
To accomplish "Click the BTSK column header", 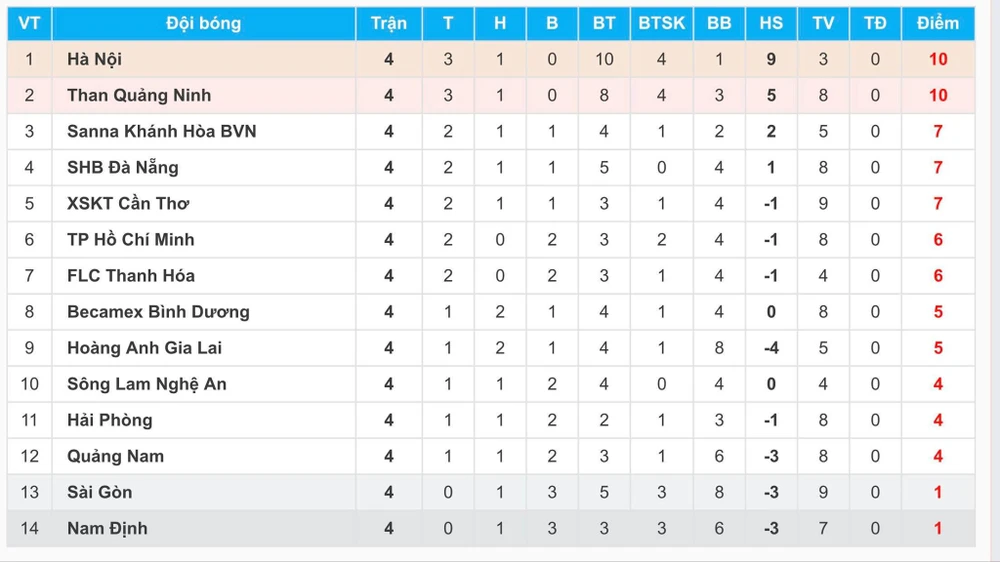I will pos(661,23).
